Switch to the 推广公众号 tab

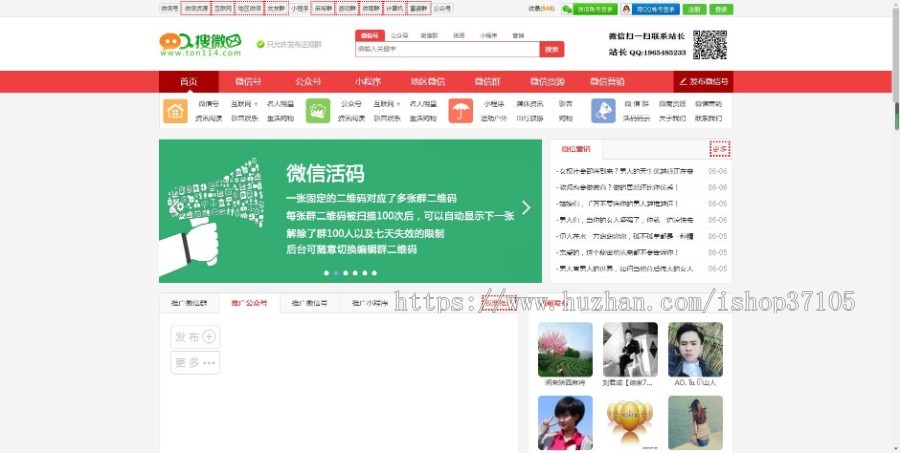click(x=249, y=303)
